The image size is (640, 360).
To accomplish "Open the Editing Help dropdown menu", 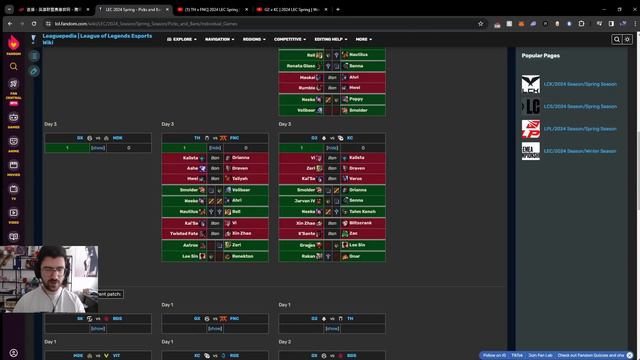I will click(x=331, y=39).
